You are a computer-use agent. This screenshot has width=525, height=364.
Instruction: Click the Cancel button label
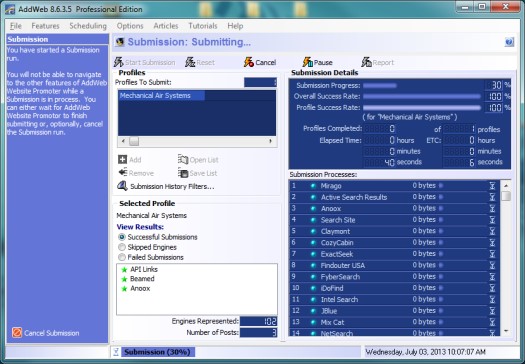coord(266,62)
